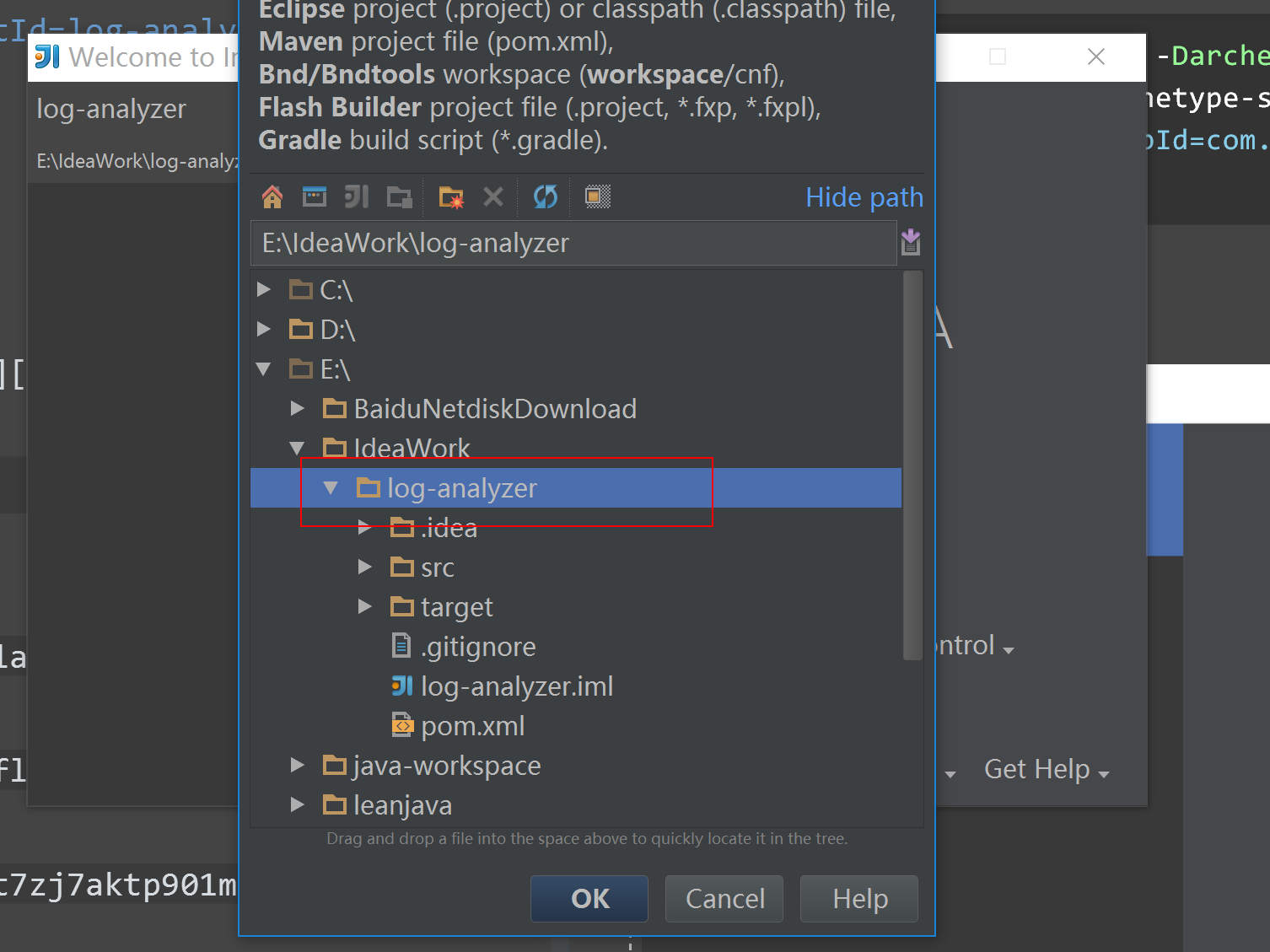Click the .gitignore file icon
This screenshot has height=952, width=1270.
tap(401, 646)
